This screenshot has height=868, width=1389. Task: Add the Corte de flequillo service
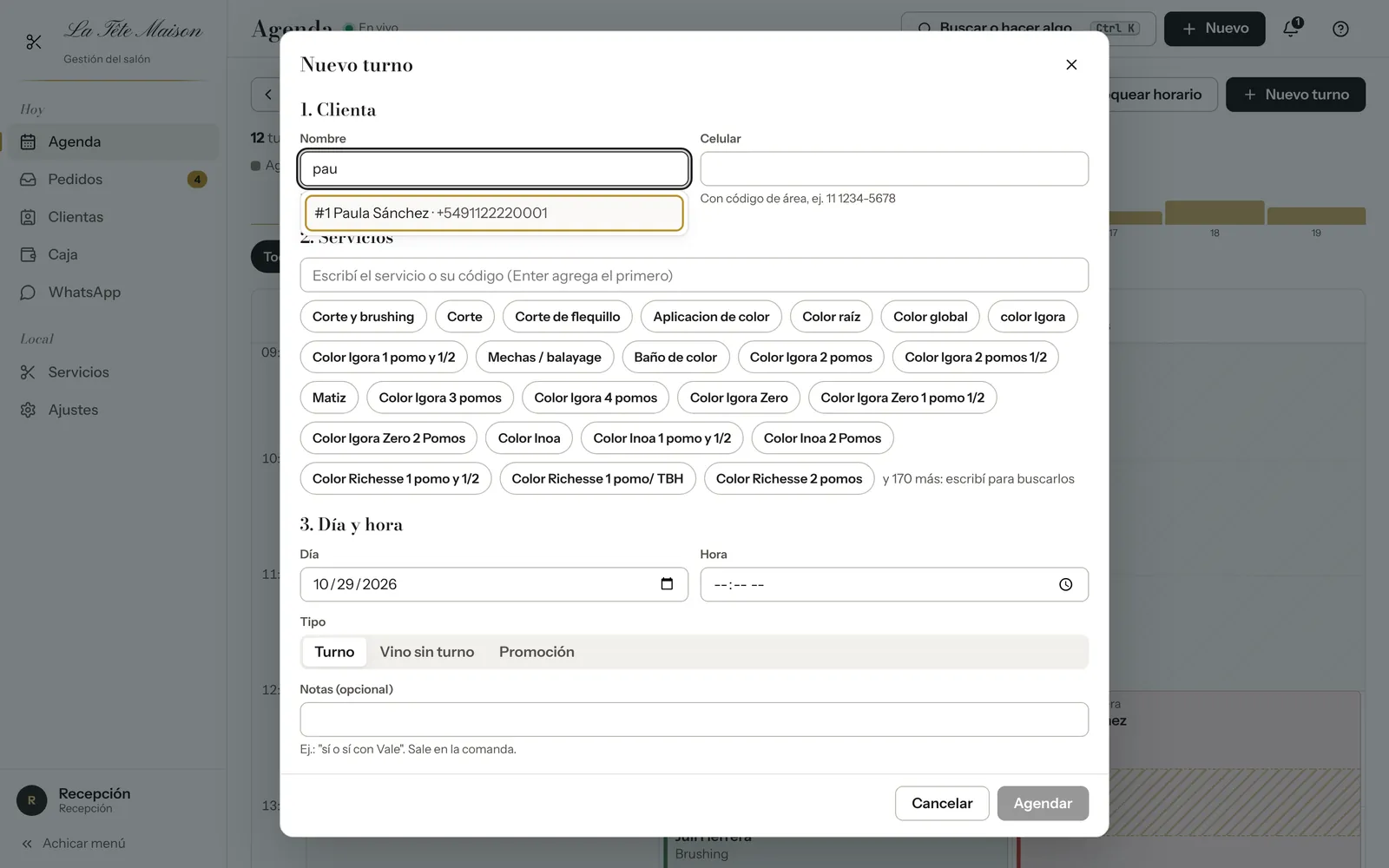[568, 317]
